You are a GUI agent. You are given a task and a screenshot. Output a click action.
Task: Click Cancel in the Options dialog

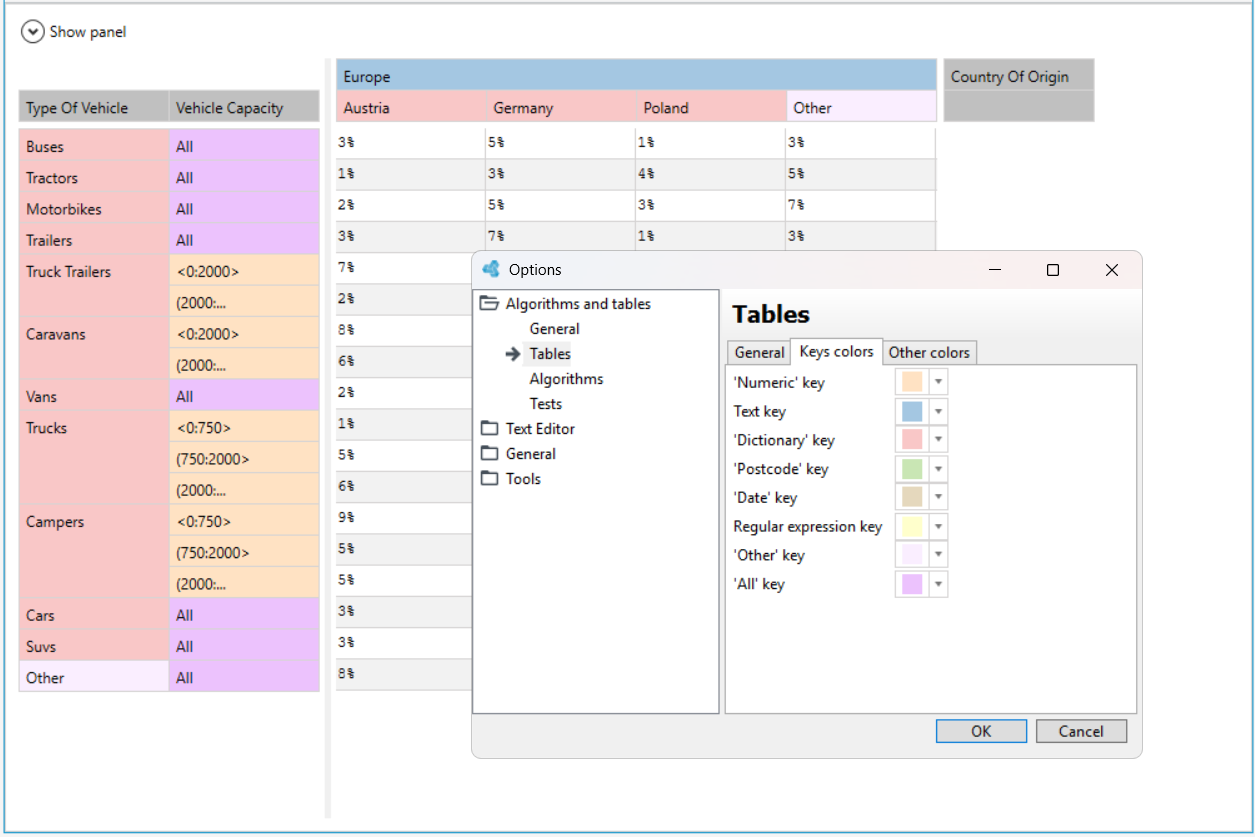[1081, 731]
